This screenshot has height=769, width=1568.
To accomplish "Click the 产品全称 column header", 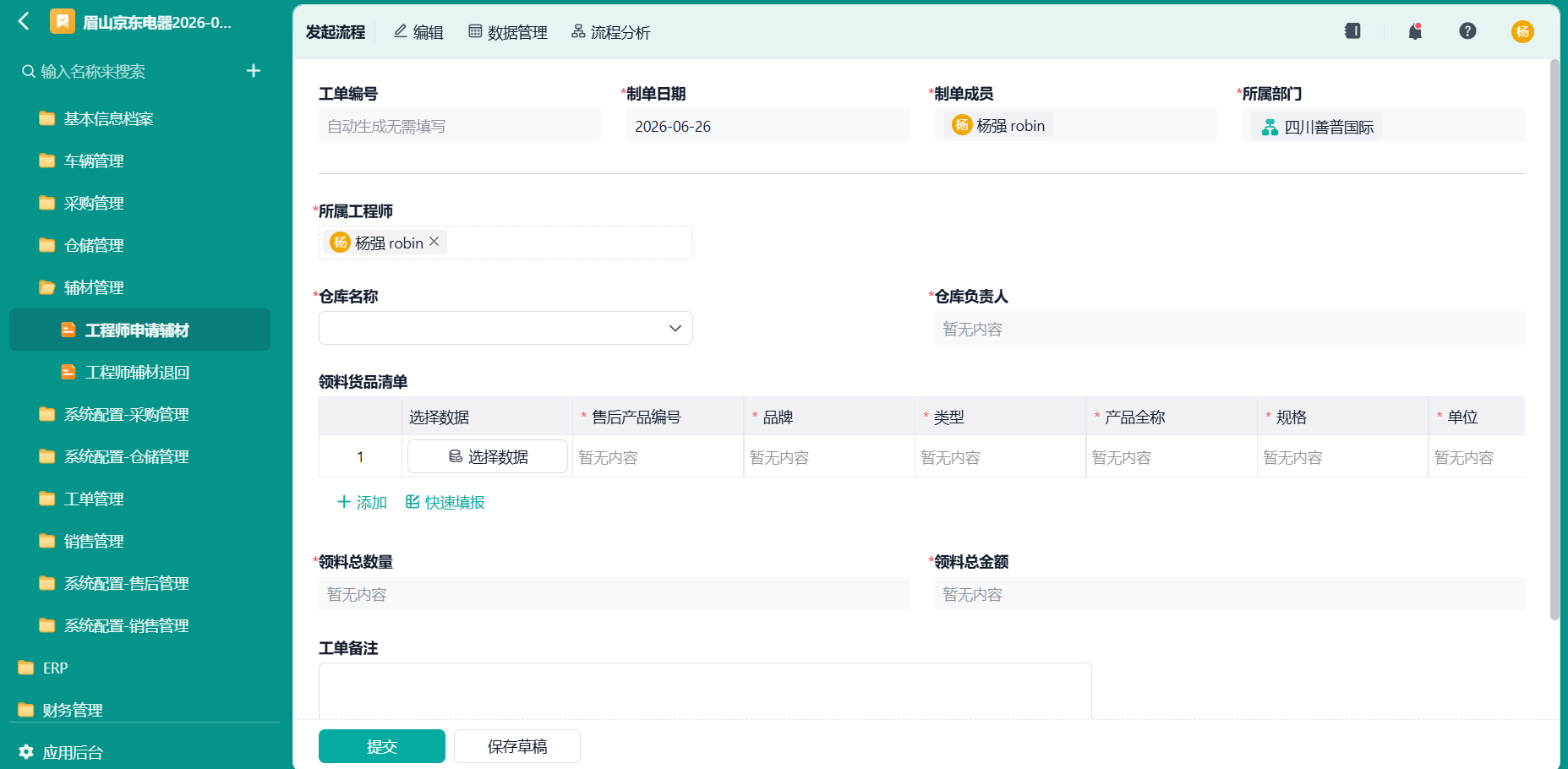I will pyautogui.click(x=1172, y=417).
